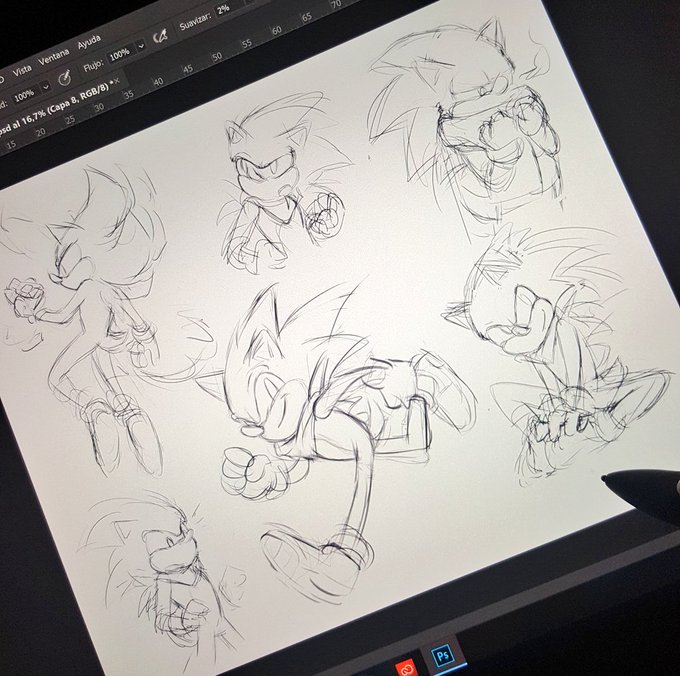680x676 pixels.
Task: Click the Flujo 100% value field
Action: point(120,54)
